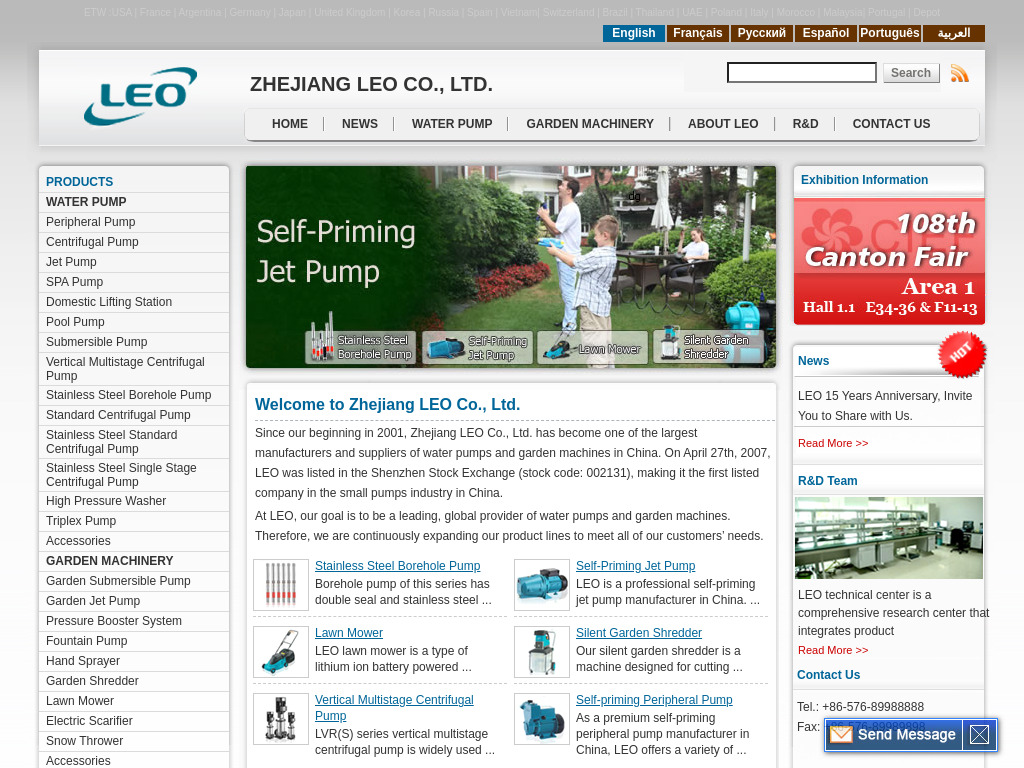Image resolution: width=1024 pixels, height=768 pixels.
Task: Select Self-Priming Jet Pump banner slide
Action: (x=477, y=347)
